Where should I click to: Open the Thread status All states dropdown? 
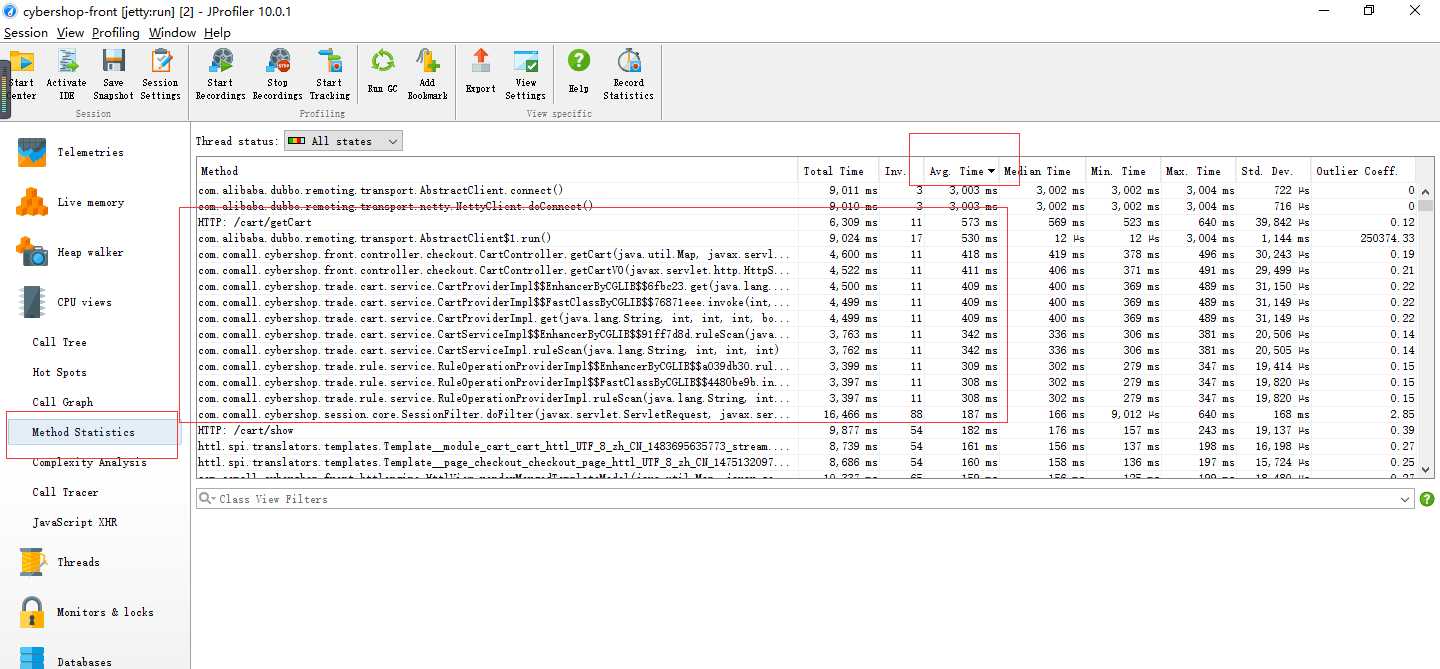343,141
